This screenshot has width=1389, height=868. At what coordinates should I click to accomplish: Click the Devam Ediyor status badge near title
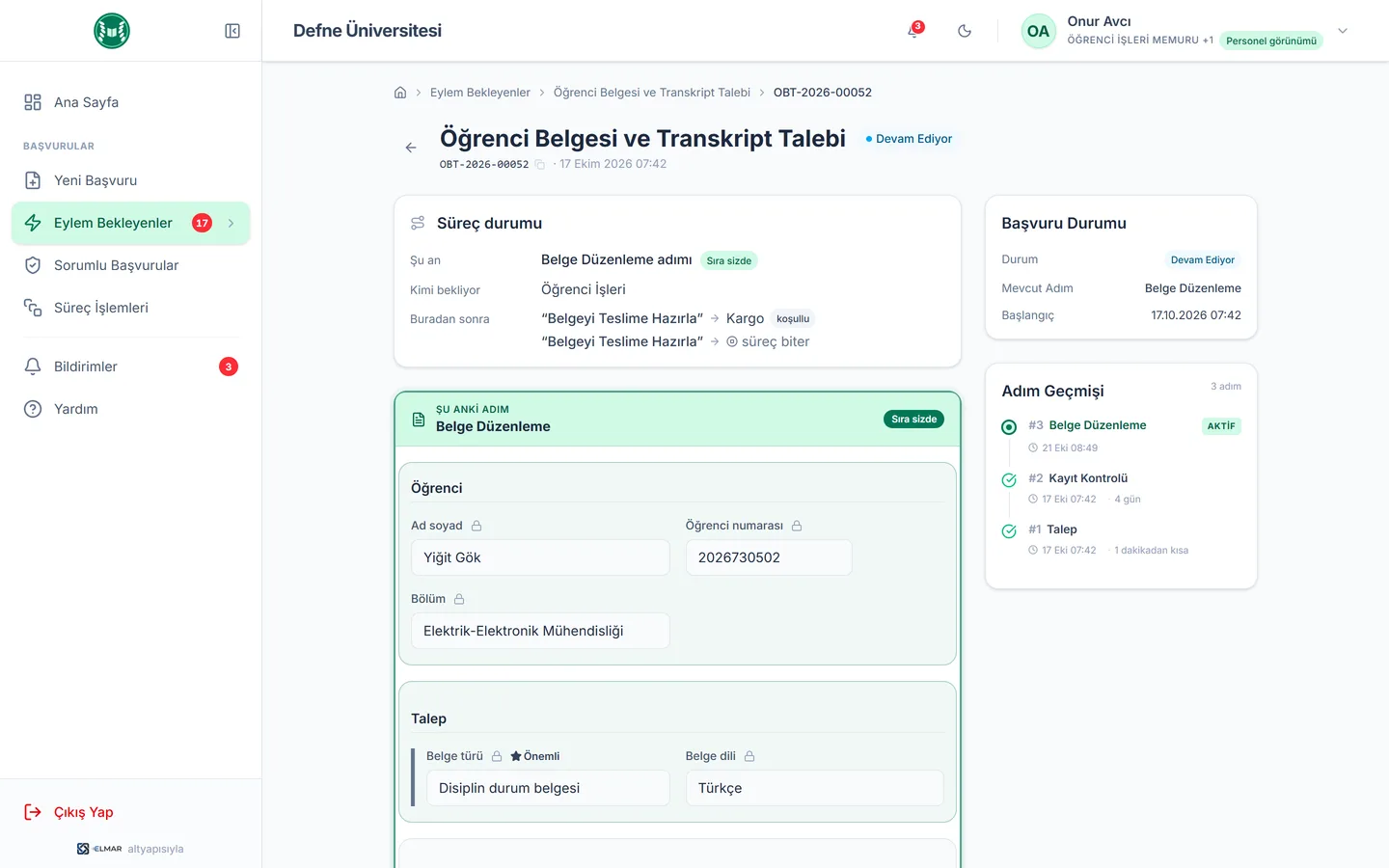(909, 139)
